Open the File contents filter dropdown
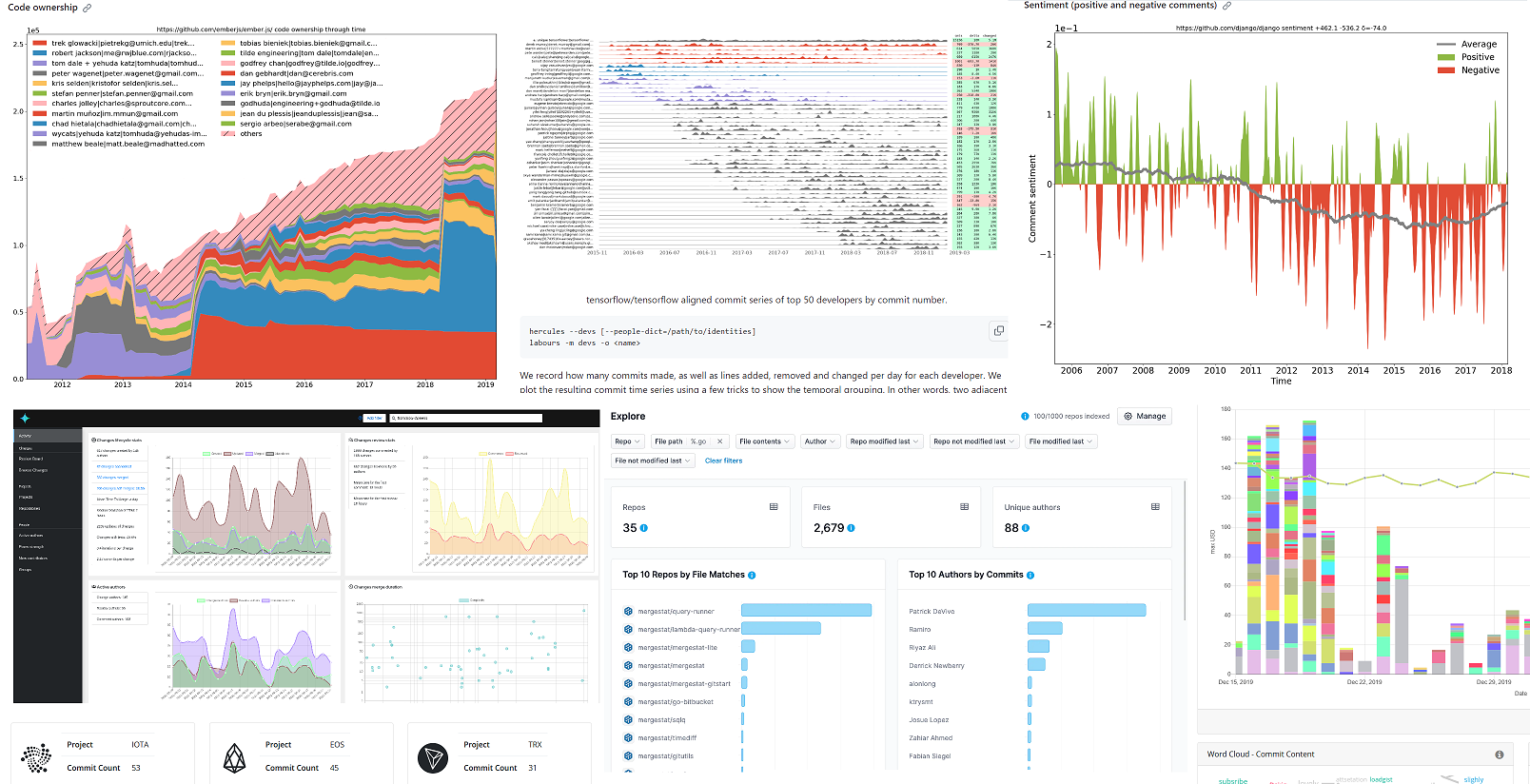 point(765,441)
